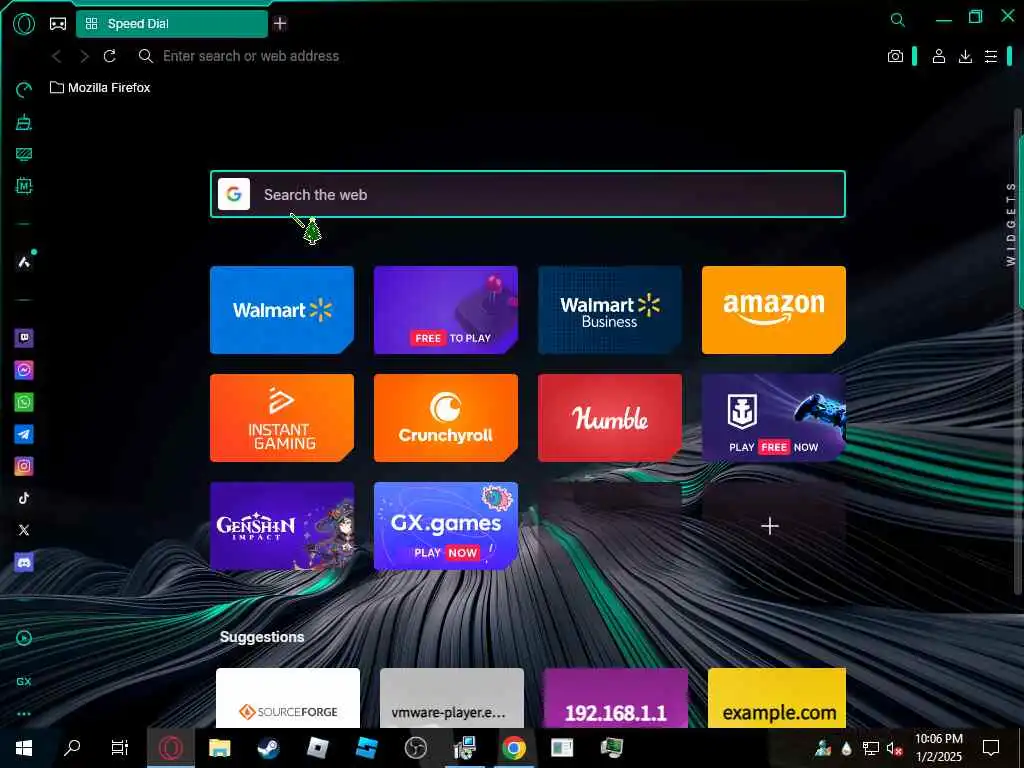Open GX Control speedometer in sidebar
The height and width of the screenshot is (768, 1024).
click(x=24, y=89)
